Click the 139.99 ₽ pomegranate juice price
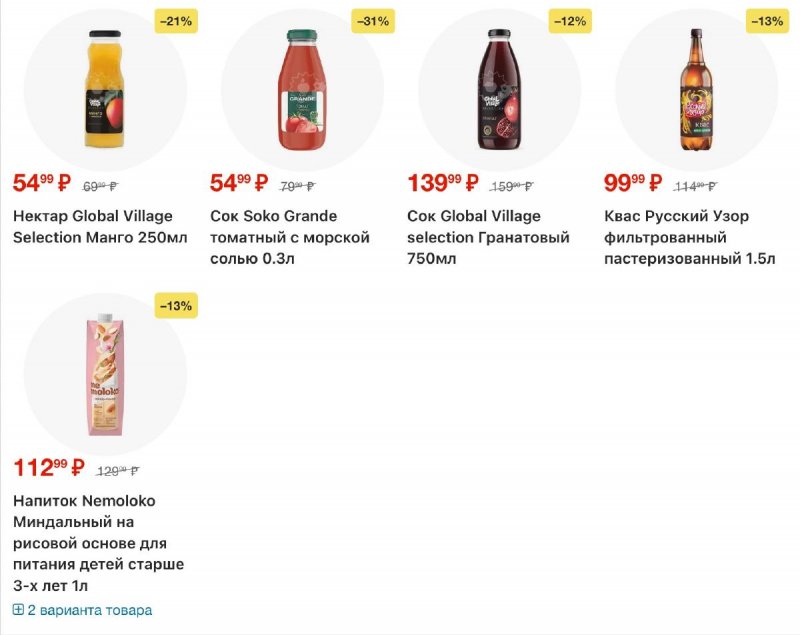The width and height of the screenshot is (800, 635). 443,183
